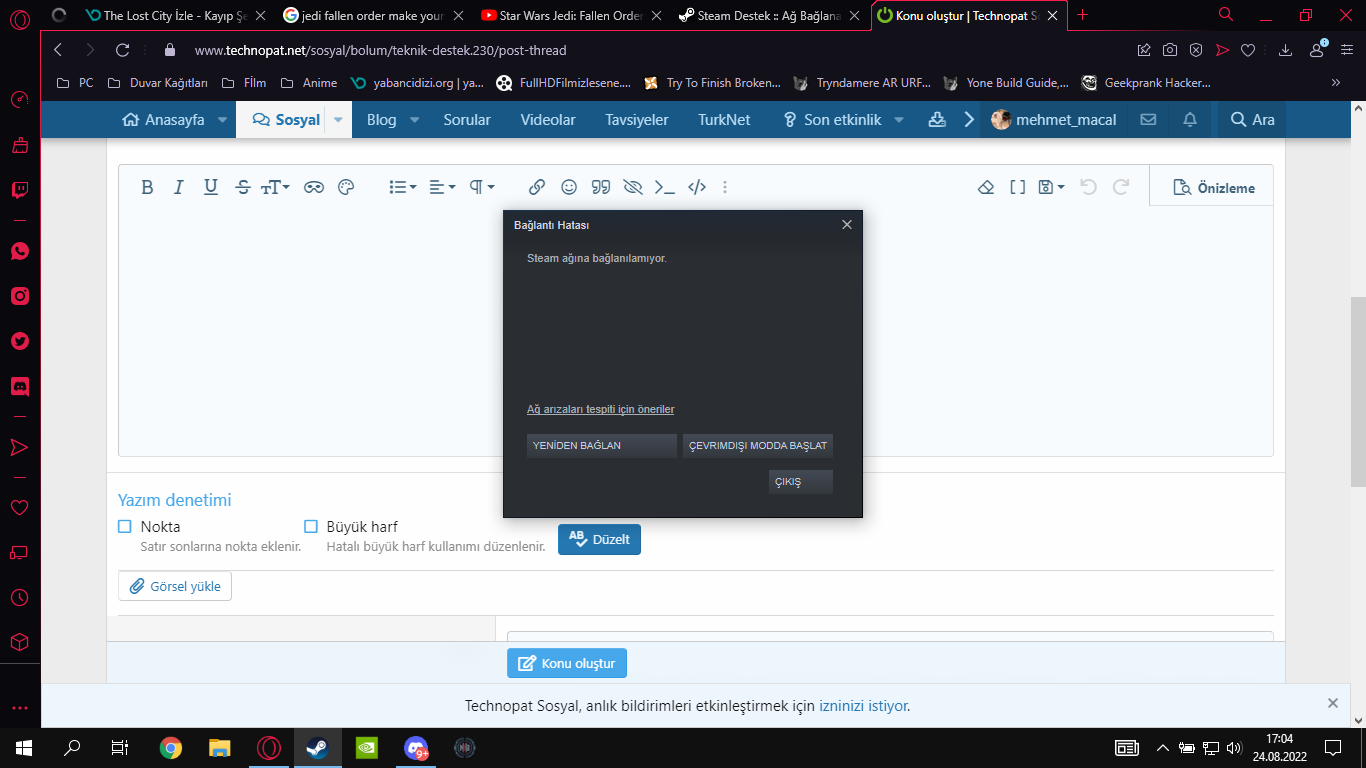Click the undo arrow in the editor
Screen dimensions: 1366x768
[x=1089, y=187]
